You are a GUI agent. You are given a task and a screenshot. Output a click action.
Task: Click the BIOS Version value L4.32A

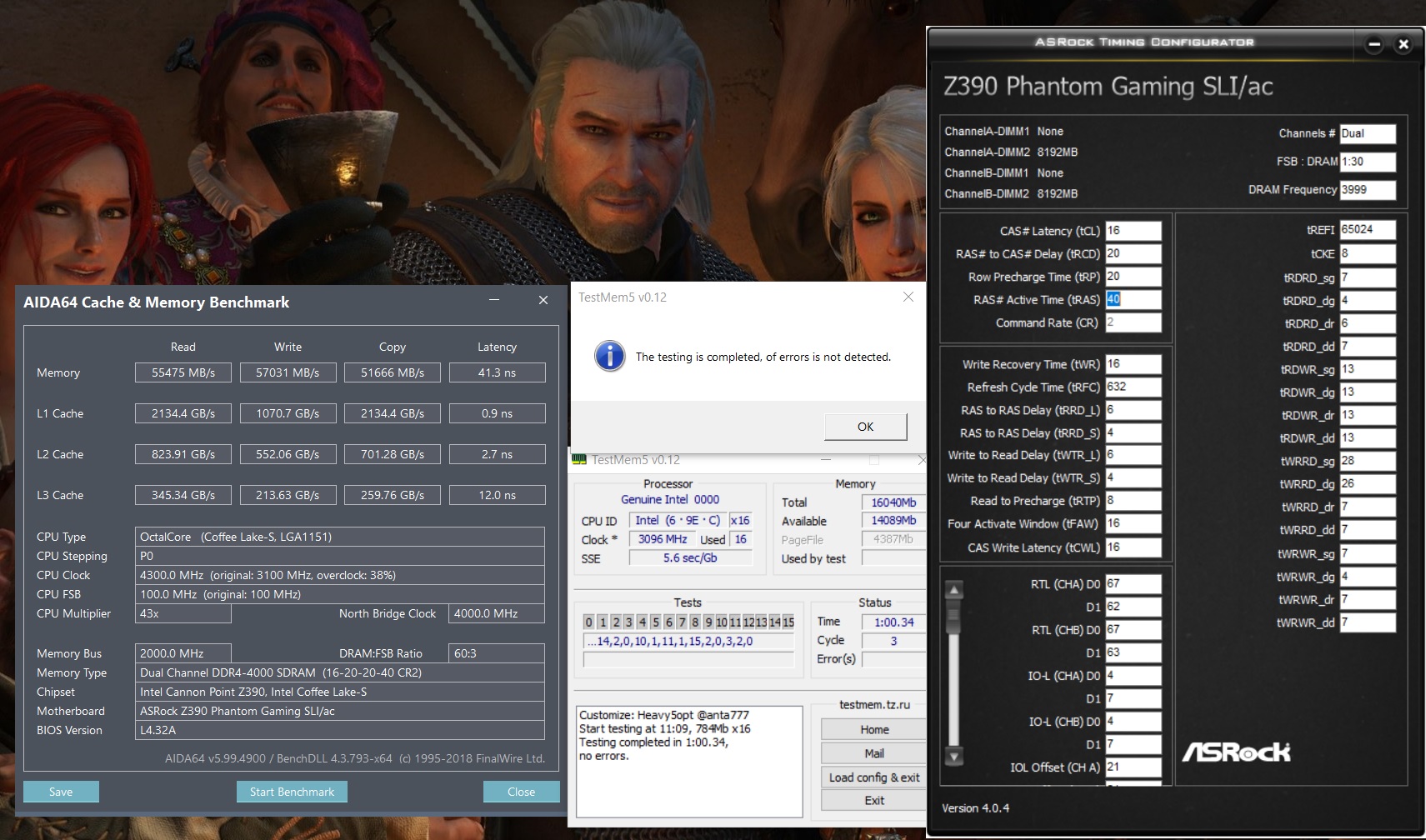[340, 730]
